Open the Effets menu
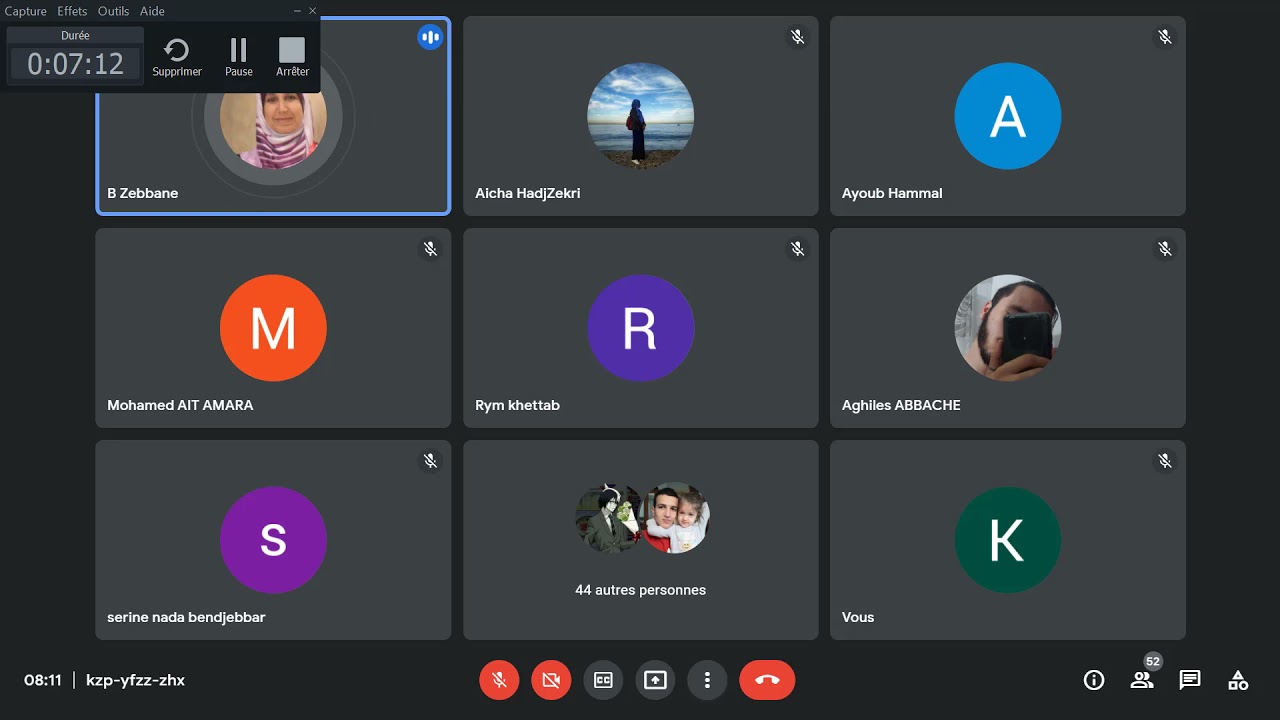The width and height of the screenshot is (1280, 720). click(72, 11)
